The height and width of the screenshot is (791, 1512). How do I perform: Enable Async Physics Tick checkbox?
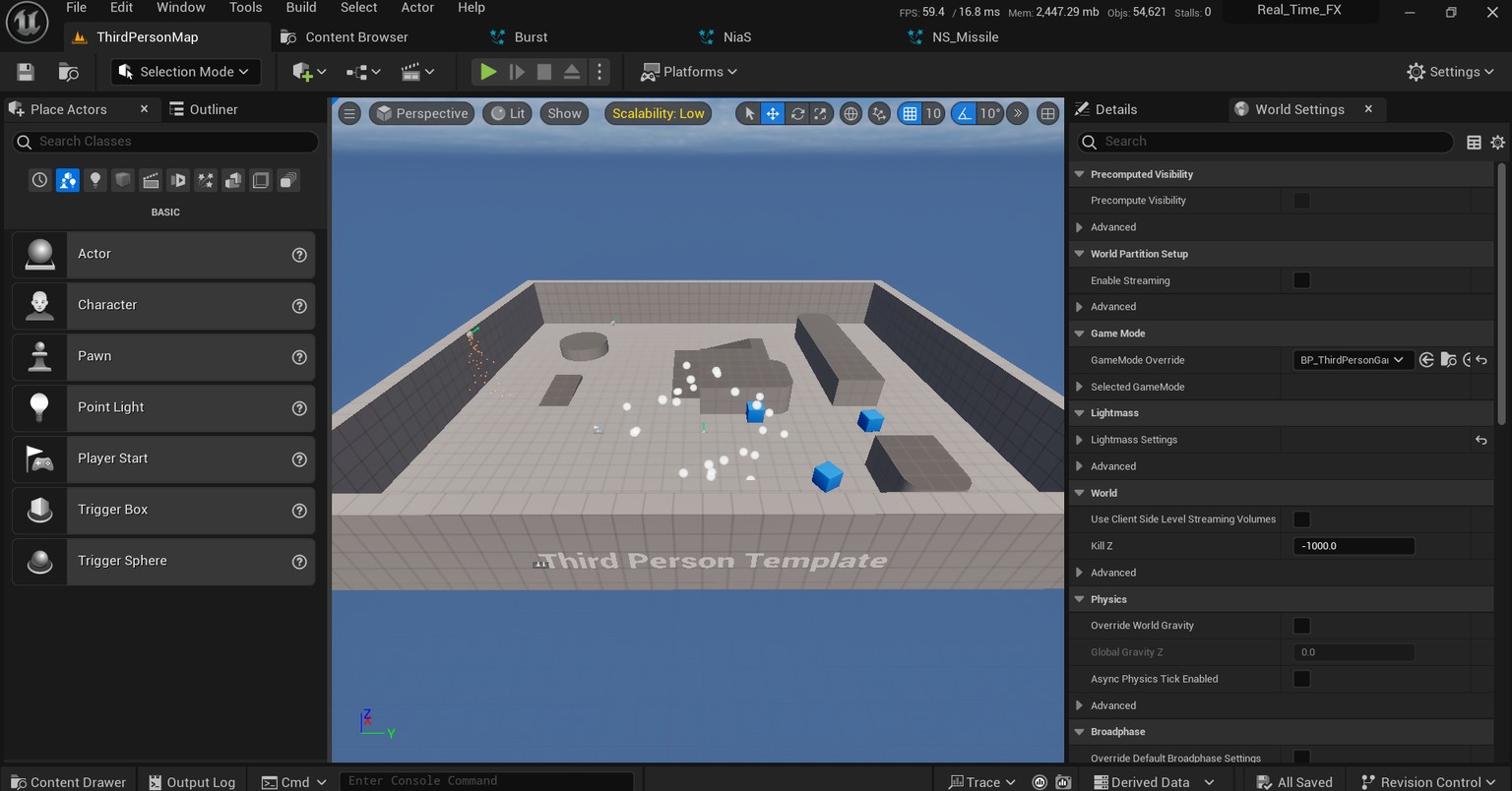coord(1301,679)
